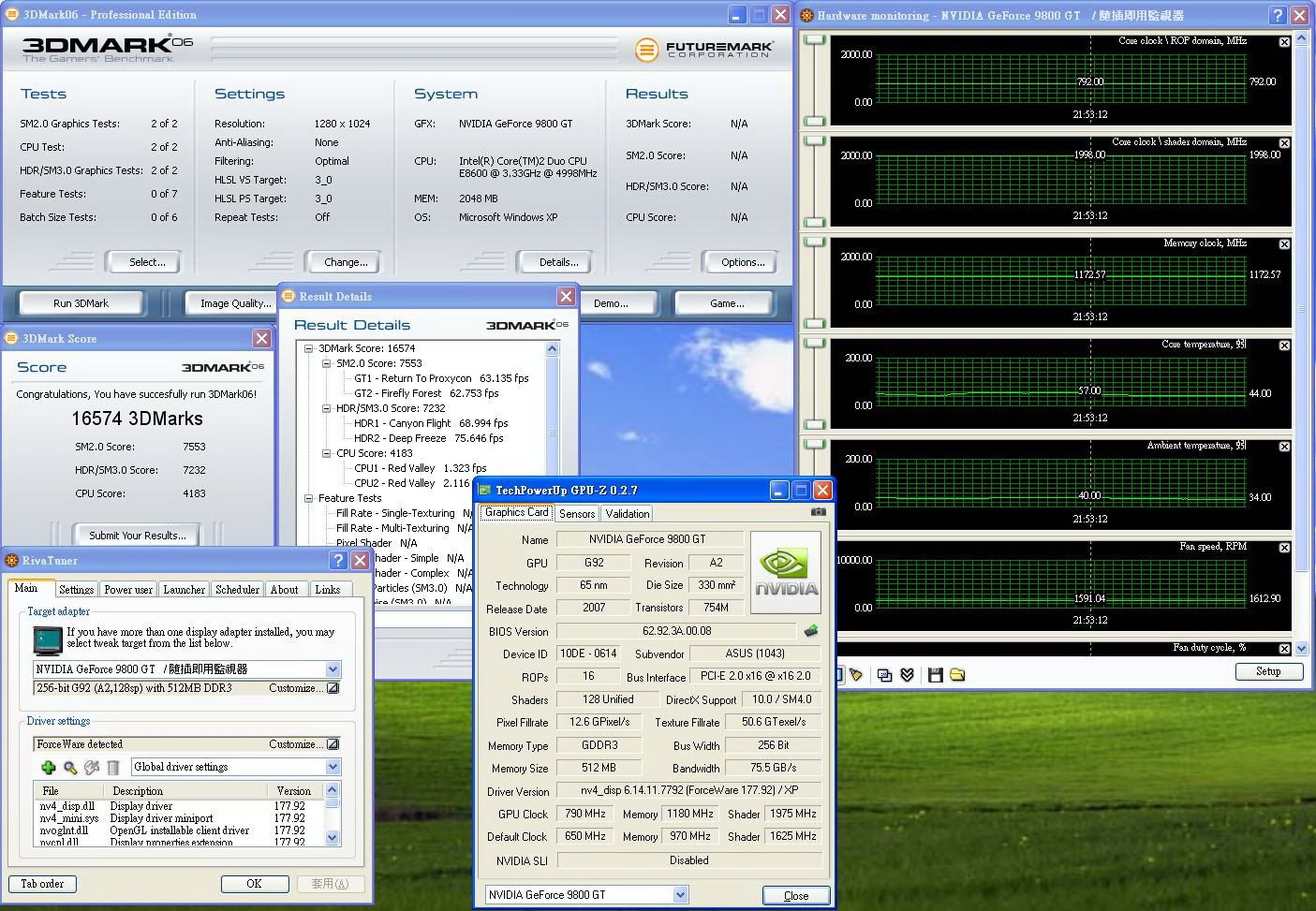Hide the Ambient temperature graph with its X
1316x911 pixels.
point(1284,447)
